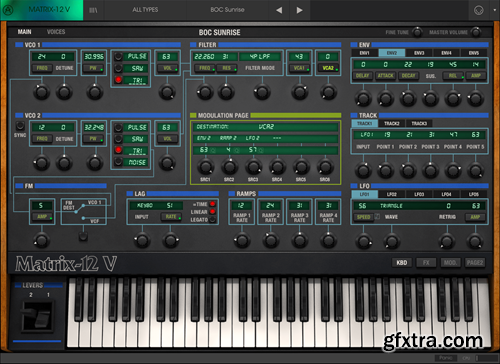Select the ENV1 tab
This screenshot has height=364, width=500.
pyautogui.click(x=364, y=53)
